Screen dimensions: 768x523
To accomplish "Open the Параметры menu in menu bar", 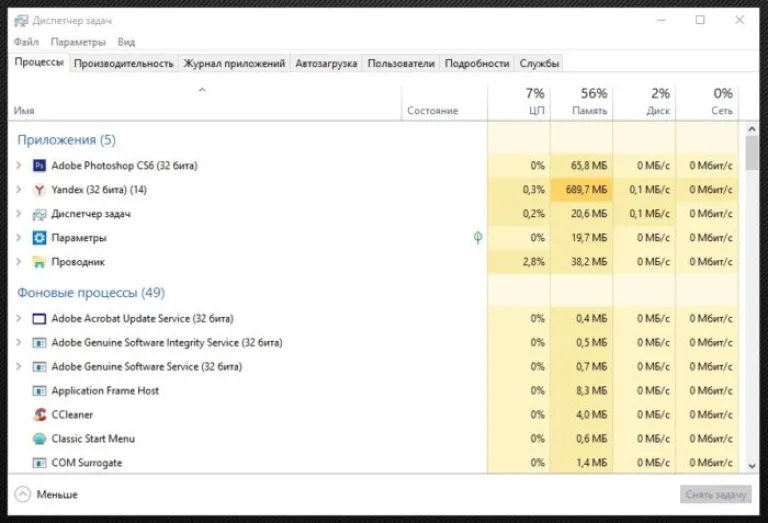I will 78,42.
